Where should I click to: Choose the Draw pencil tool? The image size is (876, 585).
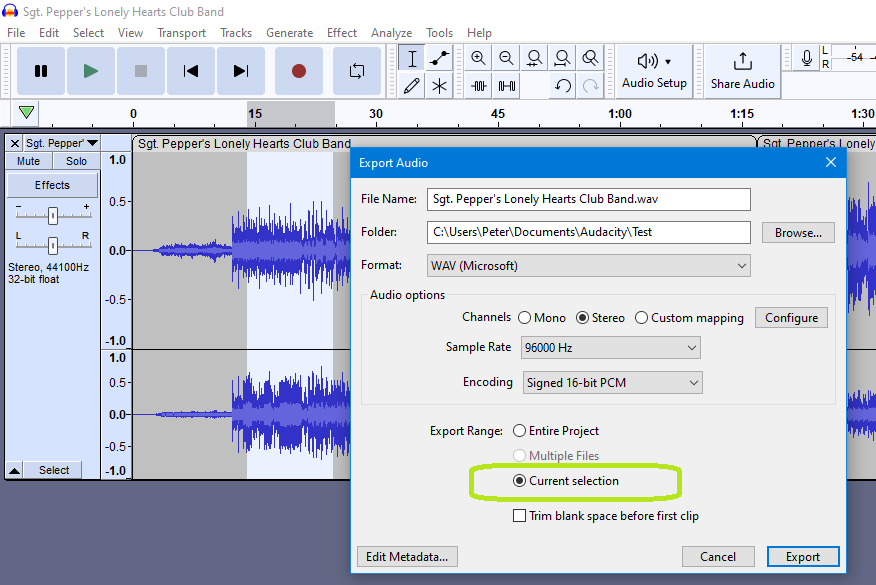point(412,86)
